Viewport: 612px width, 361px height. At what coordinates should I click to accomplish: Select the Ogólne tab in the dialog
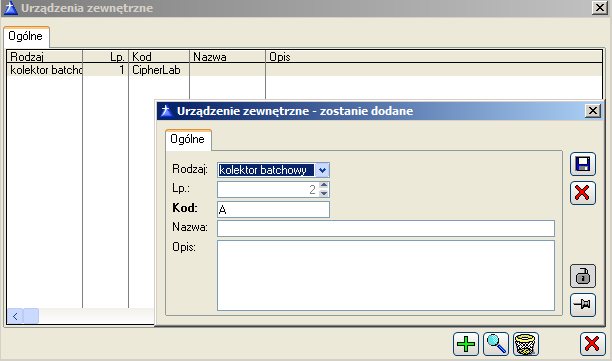pyautogui.click(x=188, y=139)
